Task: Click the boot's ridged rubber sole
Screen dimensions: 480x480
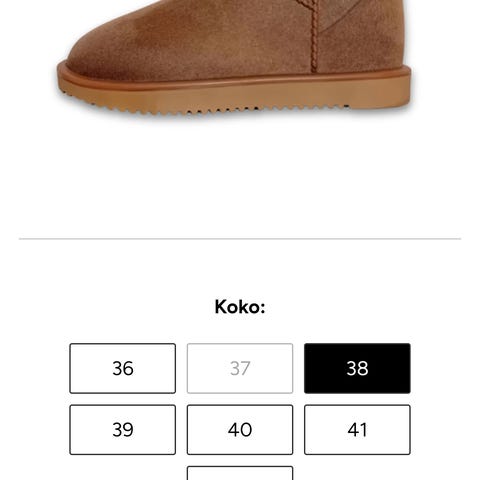Action: [233, 95]
